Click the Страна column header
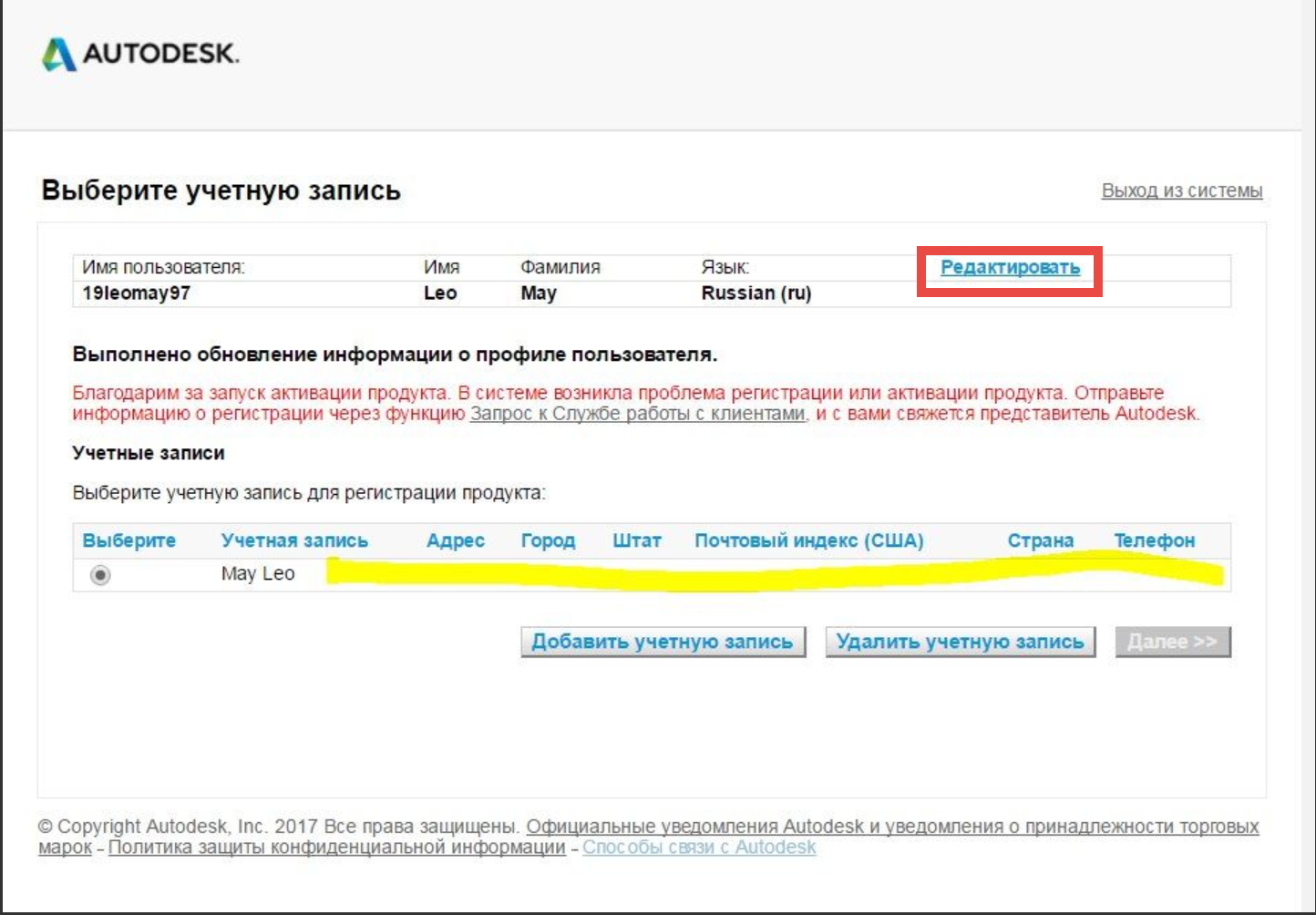Viewport: 1316px width, 915px height. click(1040, 540)
